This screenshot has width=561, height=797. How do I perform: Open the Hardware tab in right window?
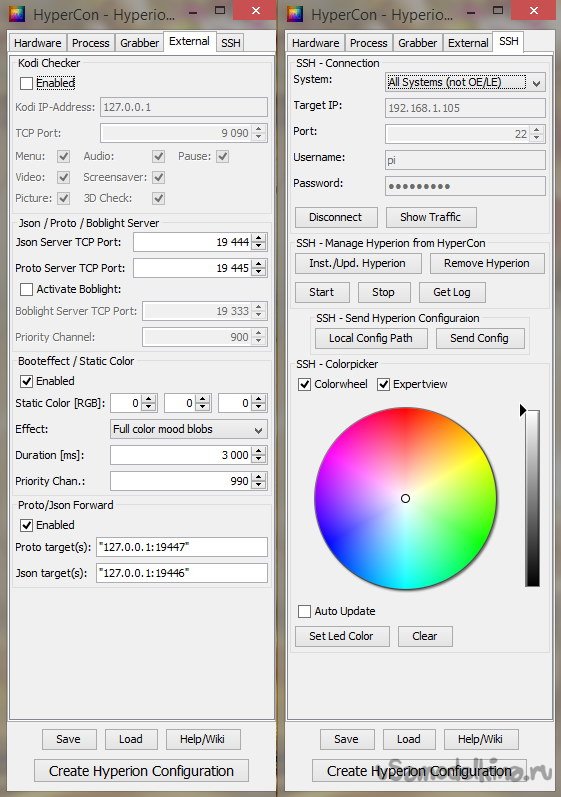(x=315, y=43)
